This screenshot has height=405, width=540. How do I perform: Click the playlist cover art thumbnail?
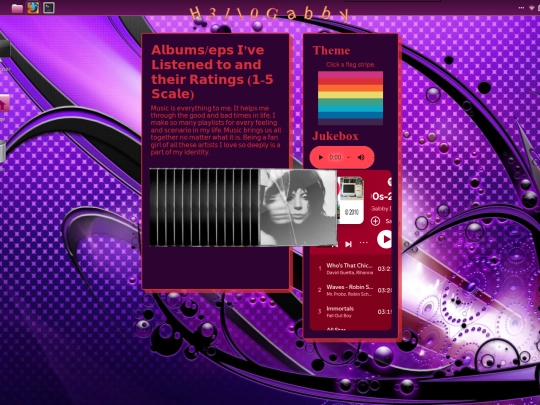[351, 200]
